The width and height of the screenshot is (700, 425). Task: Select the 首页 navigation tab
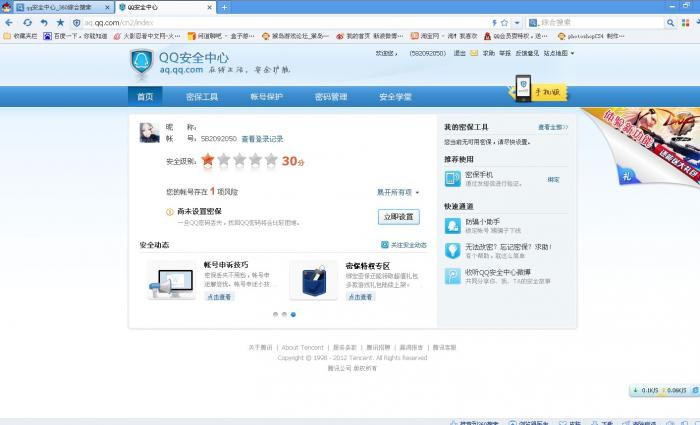point(145,96)
